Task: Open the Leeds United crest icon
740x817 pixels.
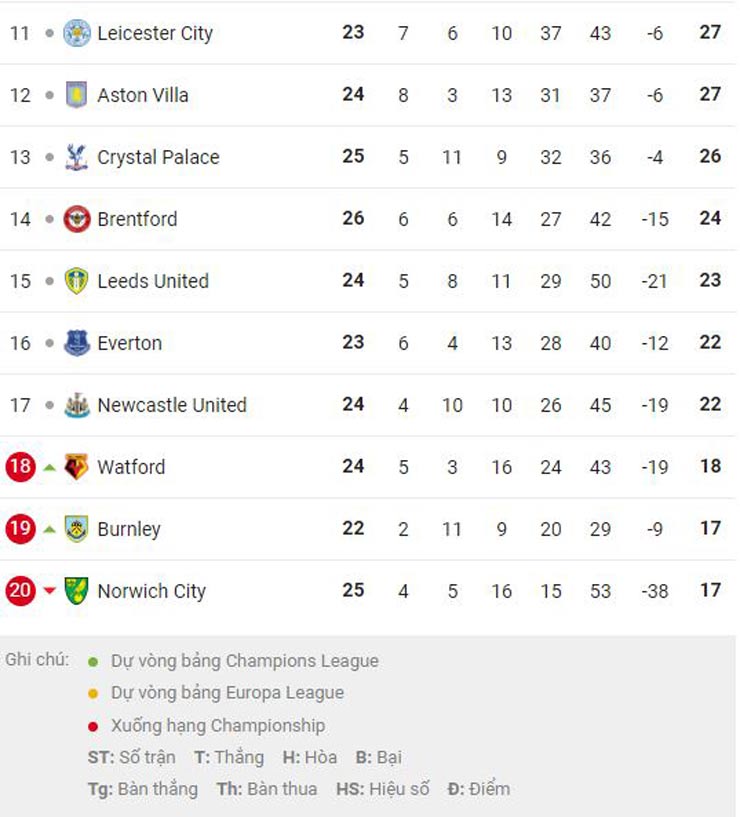Action: (77, 281)
